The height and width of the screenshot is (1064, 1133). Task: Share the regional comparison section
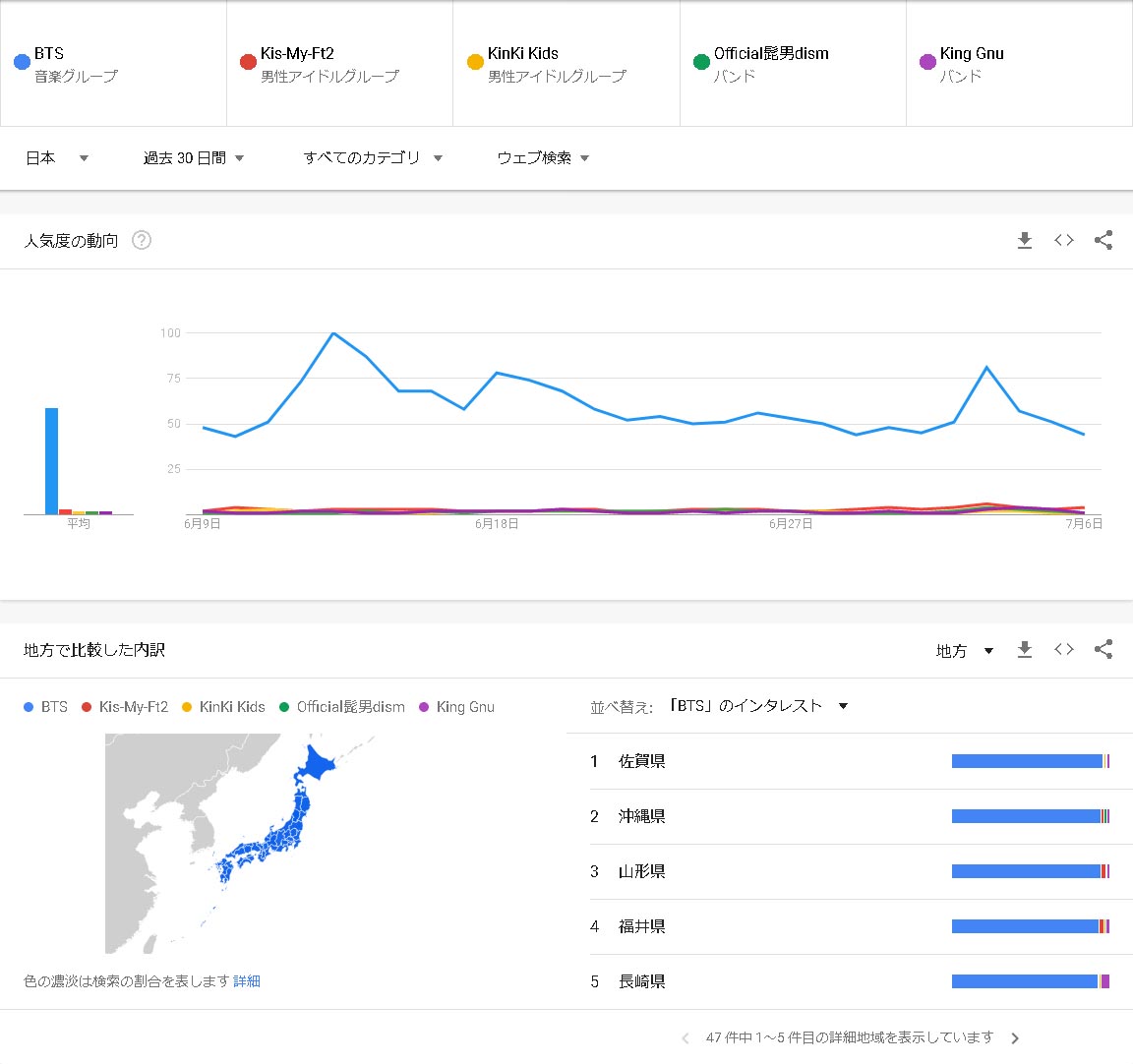[1103, 649]
